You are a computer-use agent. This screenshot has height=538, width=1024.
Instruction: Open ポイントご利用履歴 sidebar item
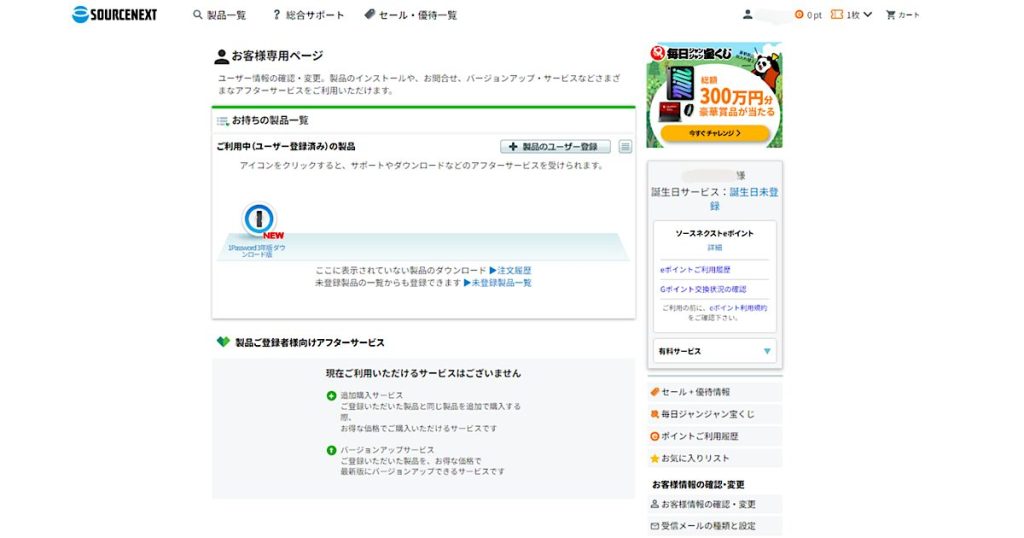(714, 436)
